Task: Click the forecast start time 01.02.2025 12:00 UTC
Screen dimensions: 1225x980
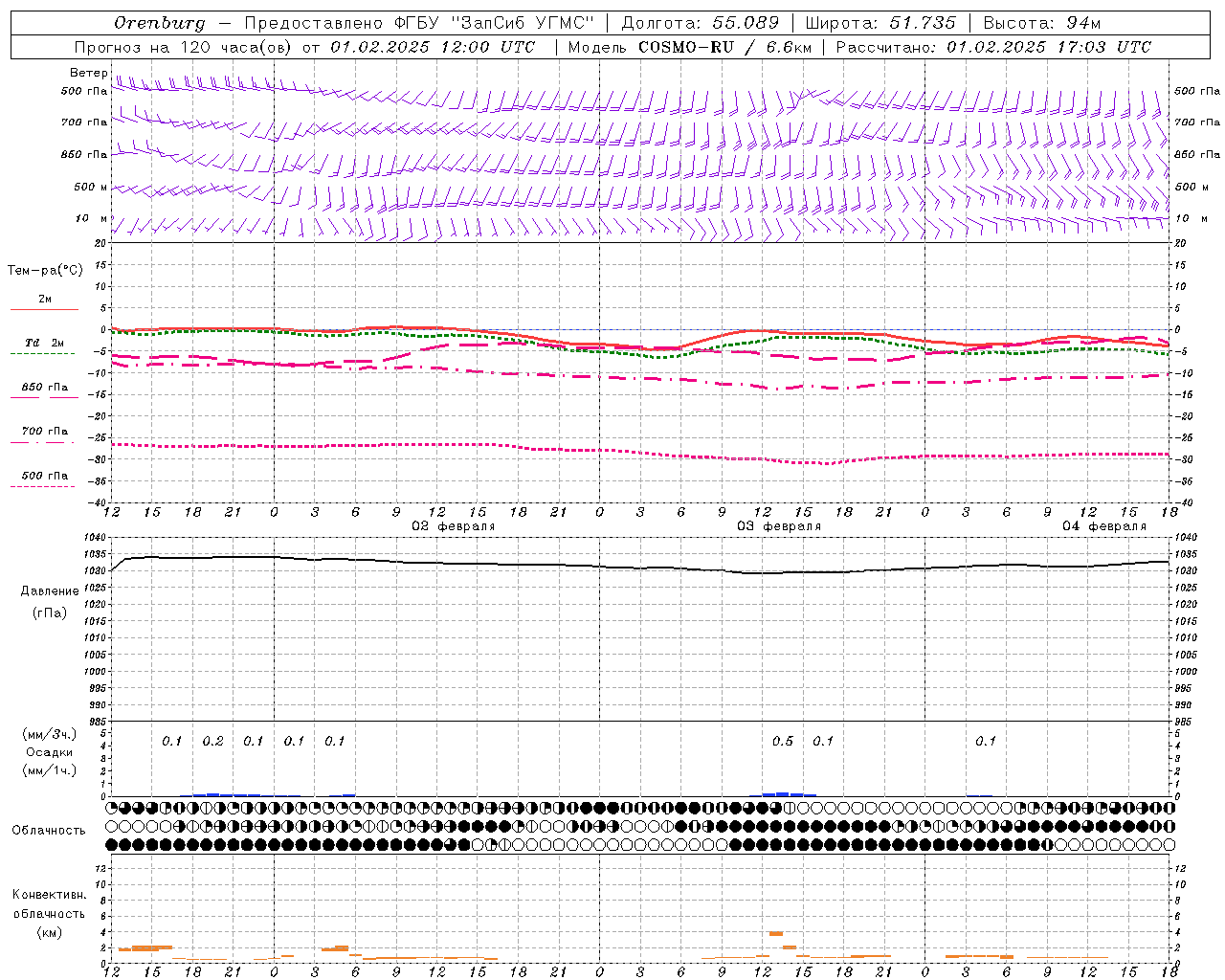Action: pyautogui.click(x=434, y=47)
